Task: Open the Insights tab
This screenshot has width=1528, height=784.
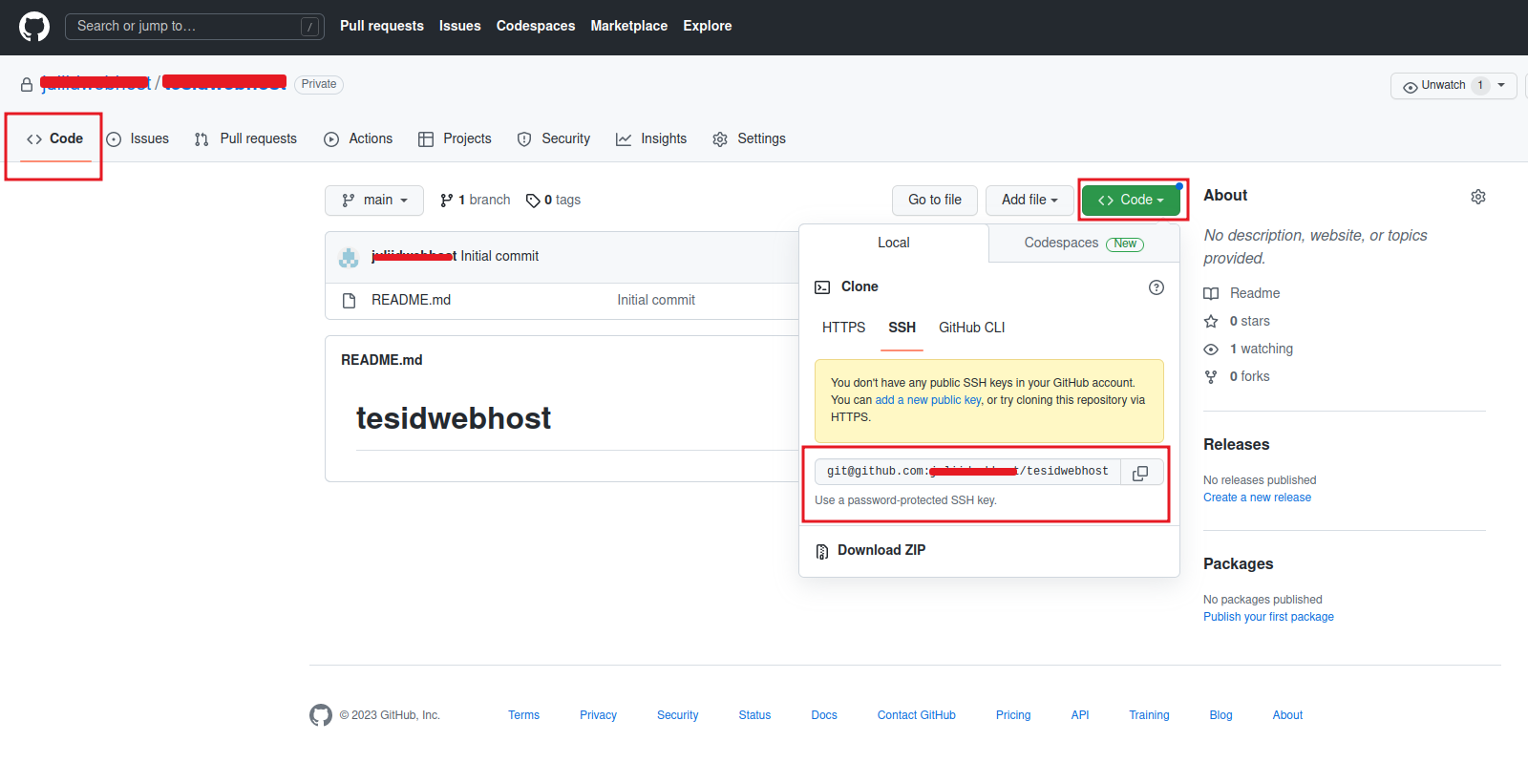Action: coord(651,139)
